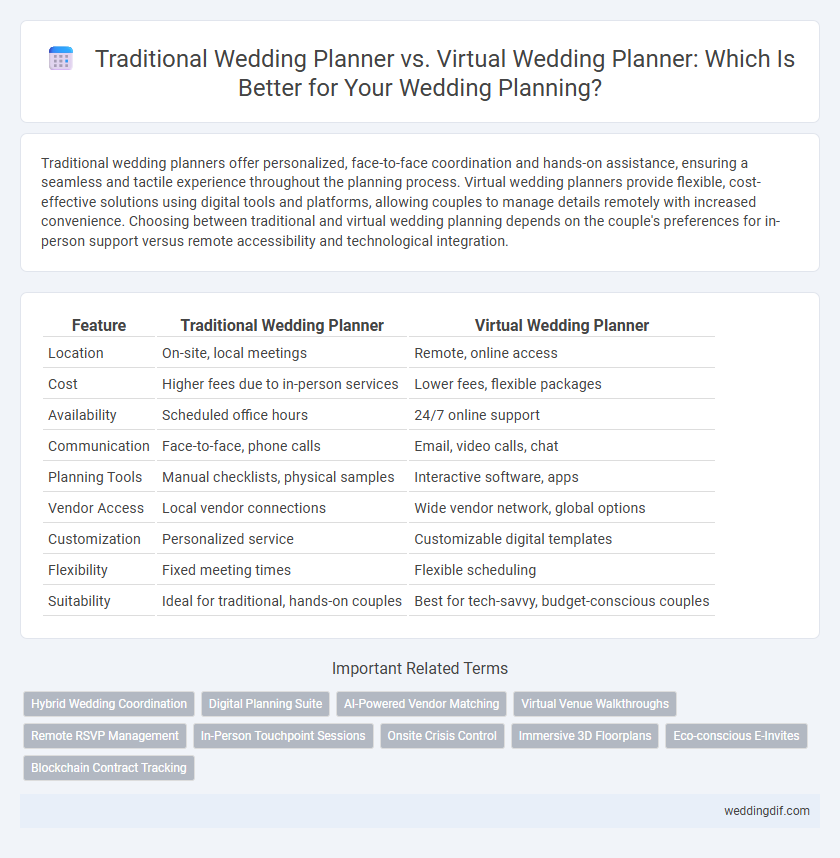Open the Hybrid Wedding Coordination tag

tap(109, 704)
